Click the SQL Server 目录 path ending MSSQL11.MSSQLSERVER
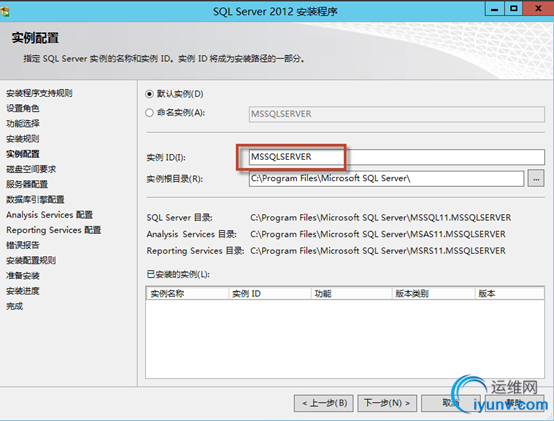Image resolution: width=554 pixels, height=421 pixels. [x=381, y=218]
